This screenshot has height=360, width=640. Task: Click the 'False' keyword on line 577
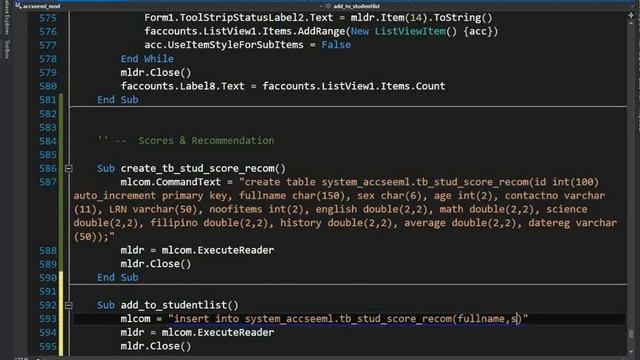coord(336,45)
